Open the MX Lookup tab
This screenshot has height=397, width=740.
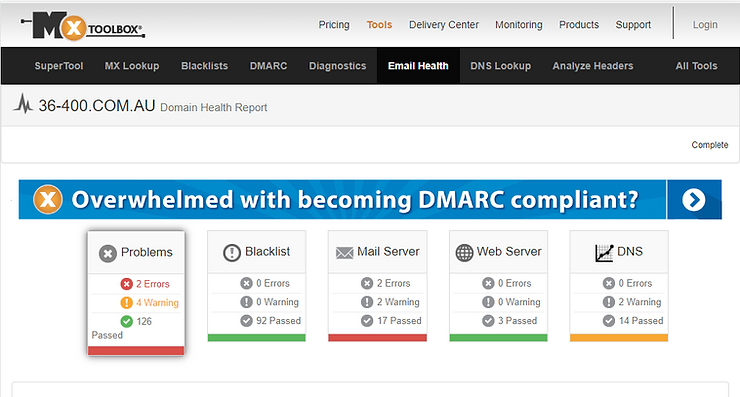click(132, 66)
